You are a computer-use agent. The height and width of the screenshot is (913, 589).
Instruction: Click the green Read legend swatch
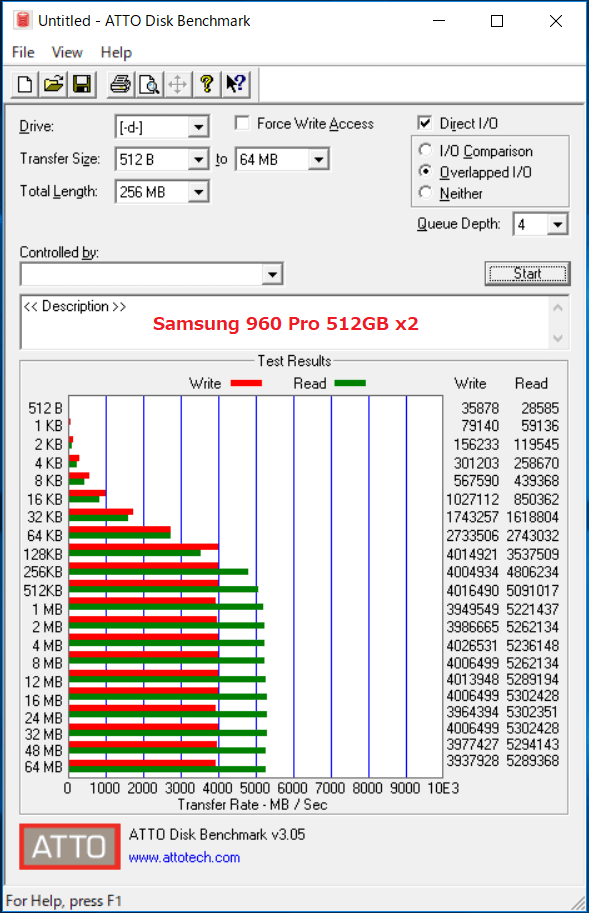pos(350,383)
